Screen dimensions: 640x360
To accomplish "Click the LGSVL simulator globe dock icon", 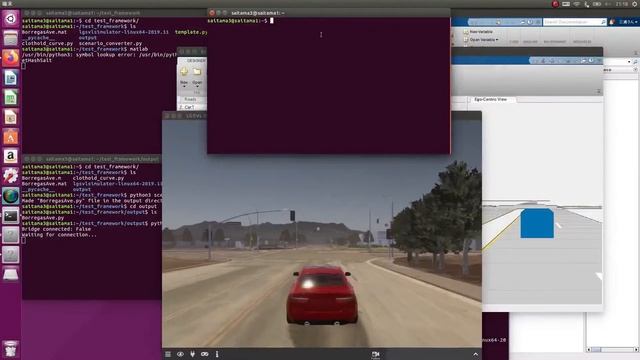I will coord(11,196).
